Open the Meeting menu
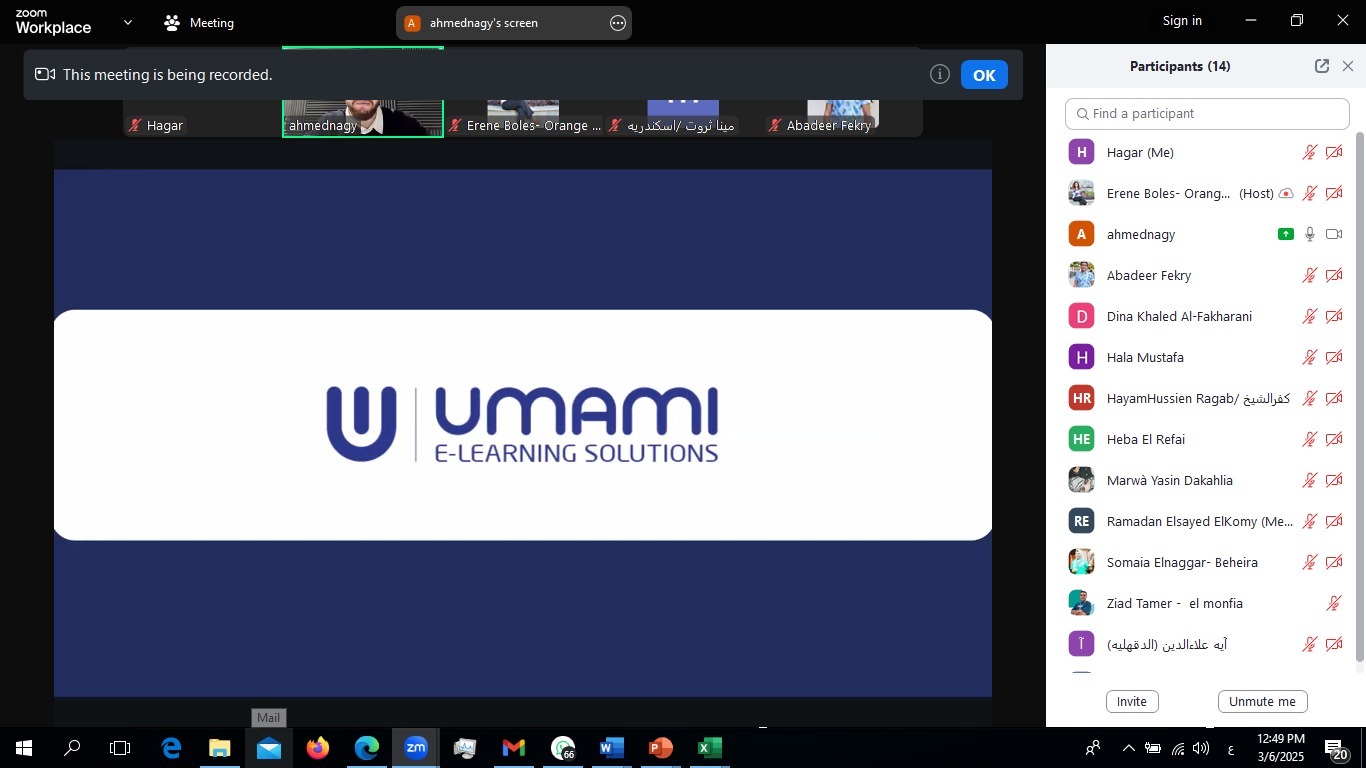This screenshot has width=1366, height=768. (199, 22)
